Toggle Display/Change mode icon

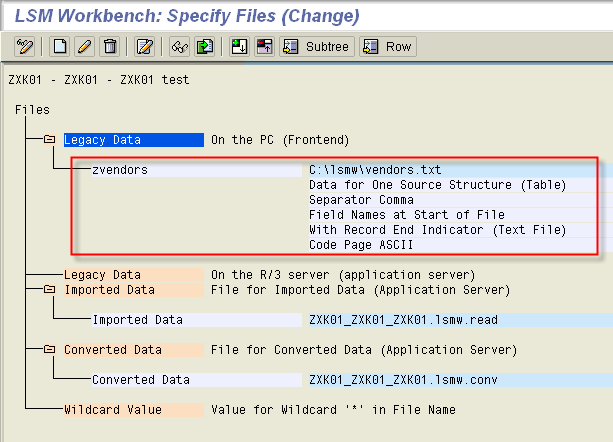tap(23, 46)
